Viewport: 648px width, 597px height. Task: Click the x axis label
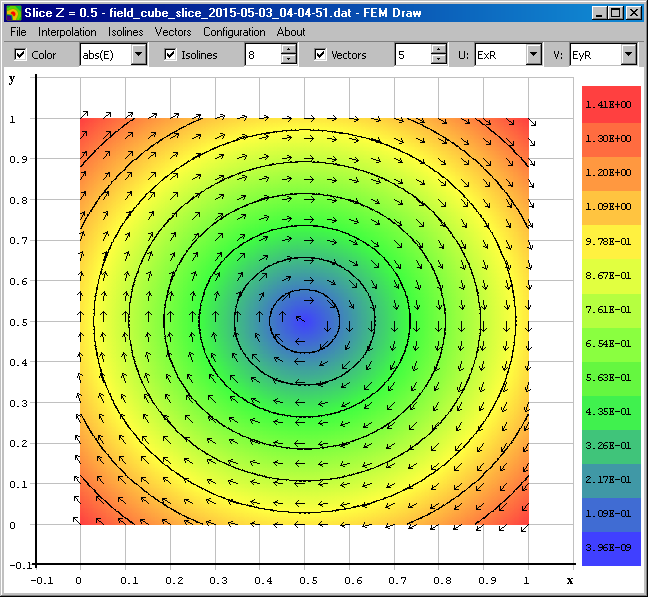(570, 580)
